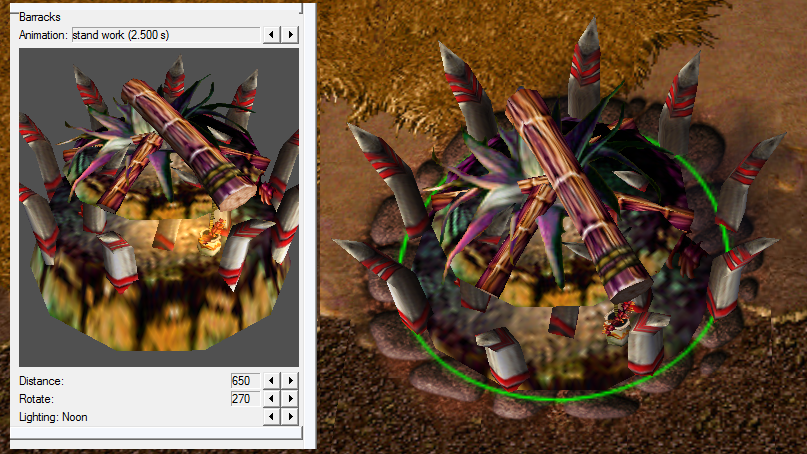The height and width of the screenshot is (454, 807).
Task: Click the 'Barracks' panel title
Action: [x=40, y=17]
